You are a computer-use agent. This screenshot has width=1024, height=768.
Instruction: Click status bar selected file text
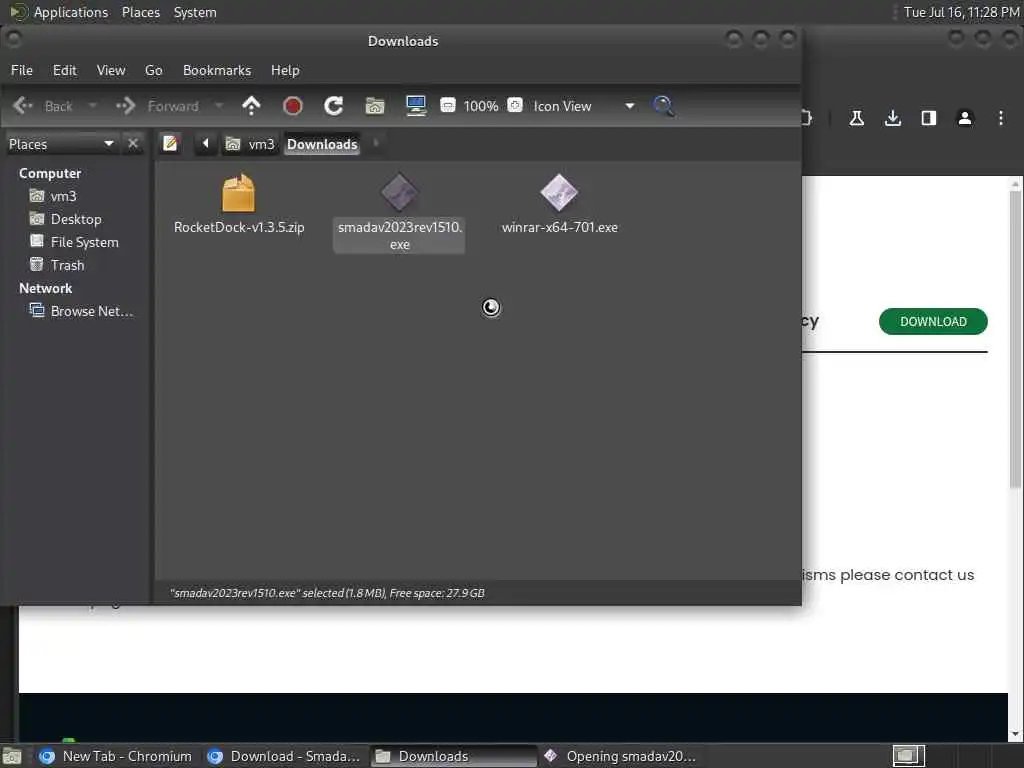[327, 593]
